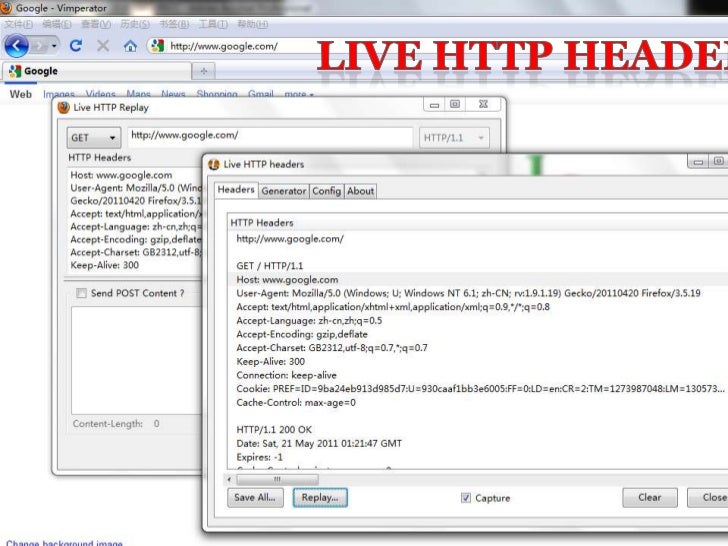Open the 工具(T) menu
The height and width of the screenshot is (546, 728).
214,24
